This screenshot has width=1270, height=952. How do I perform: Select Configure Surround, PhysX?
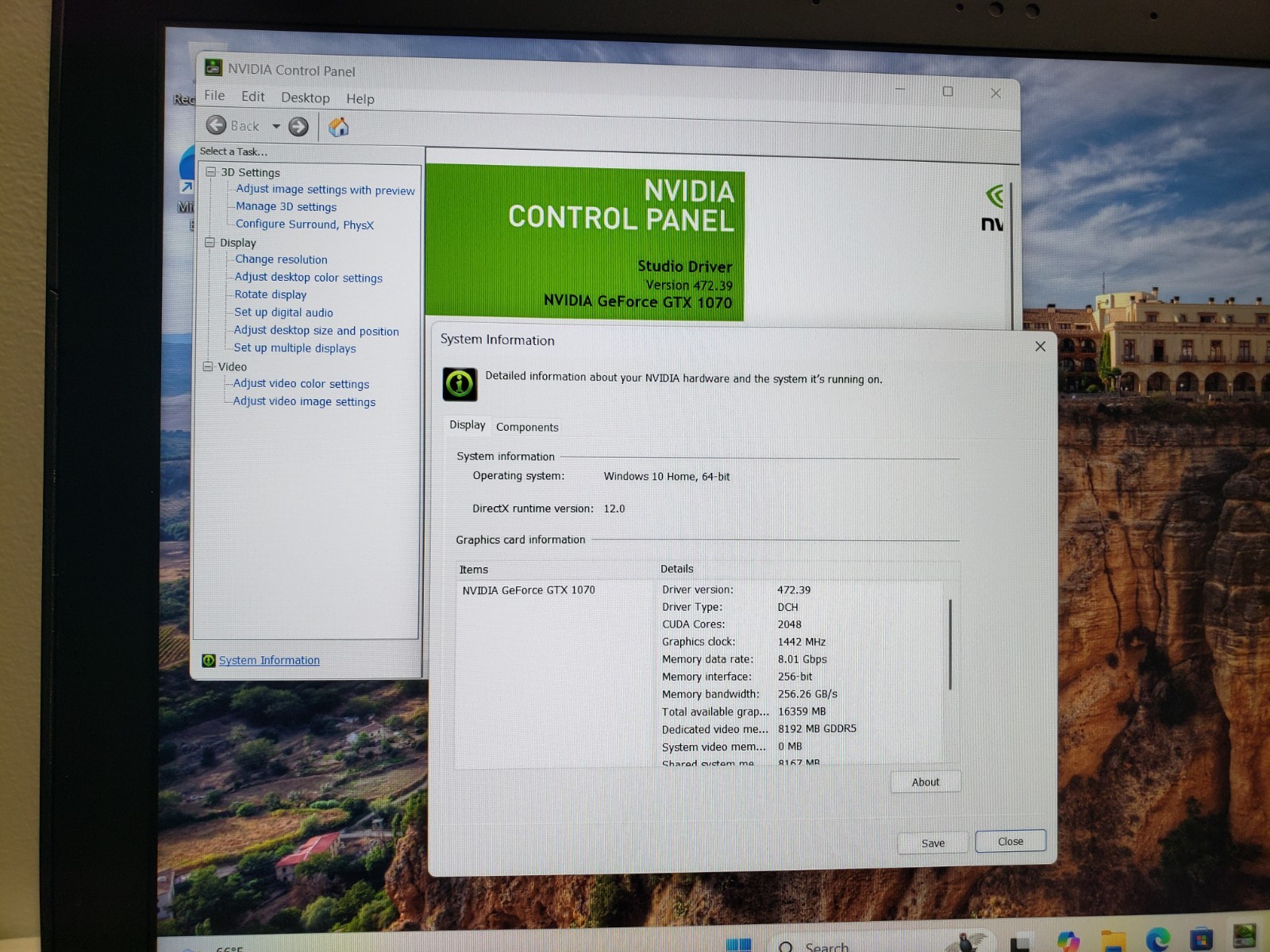(305, 225)
